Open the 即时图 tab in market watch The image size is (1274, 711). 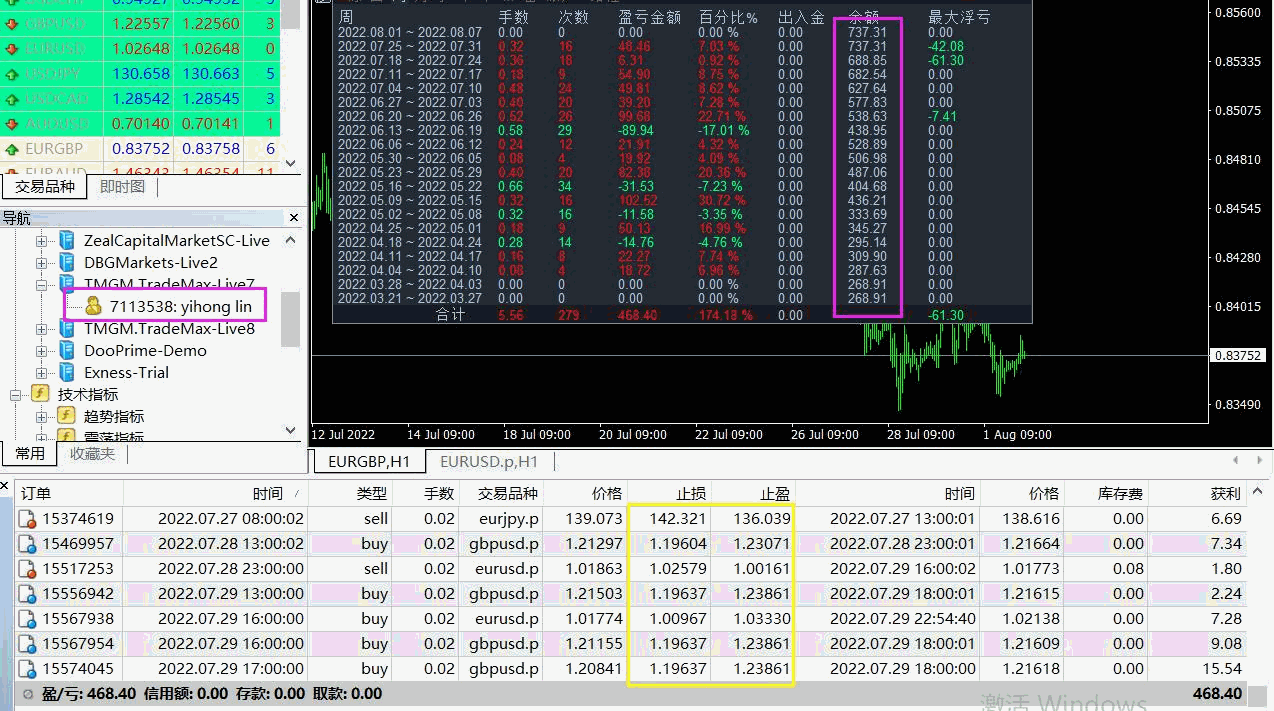point(122,187)
